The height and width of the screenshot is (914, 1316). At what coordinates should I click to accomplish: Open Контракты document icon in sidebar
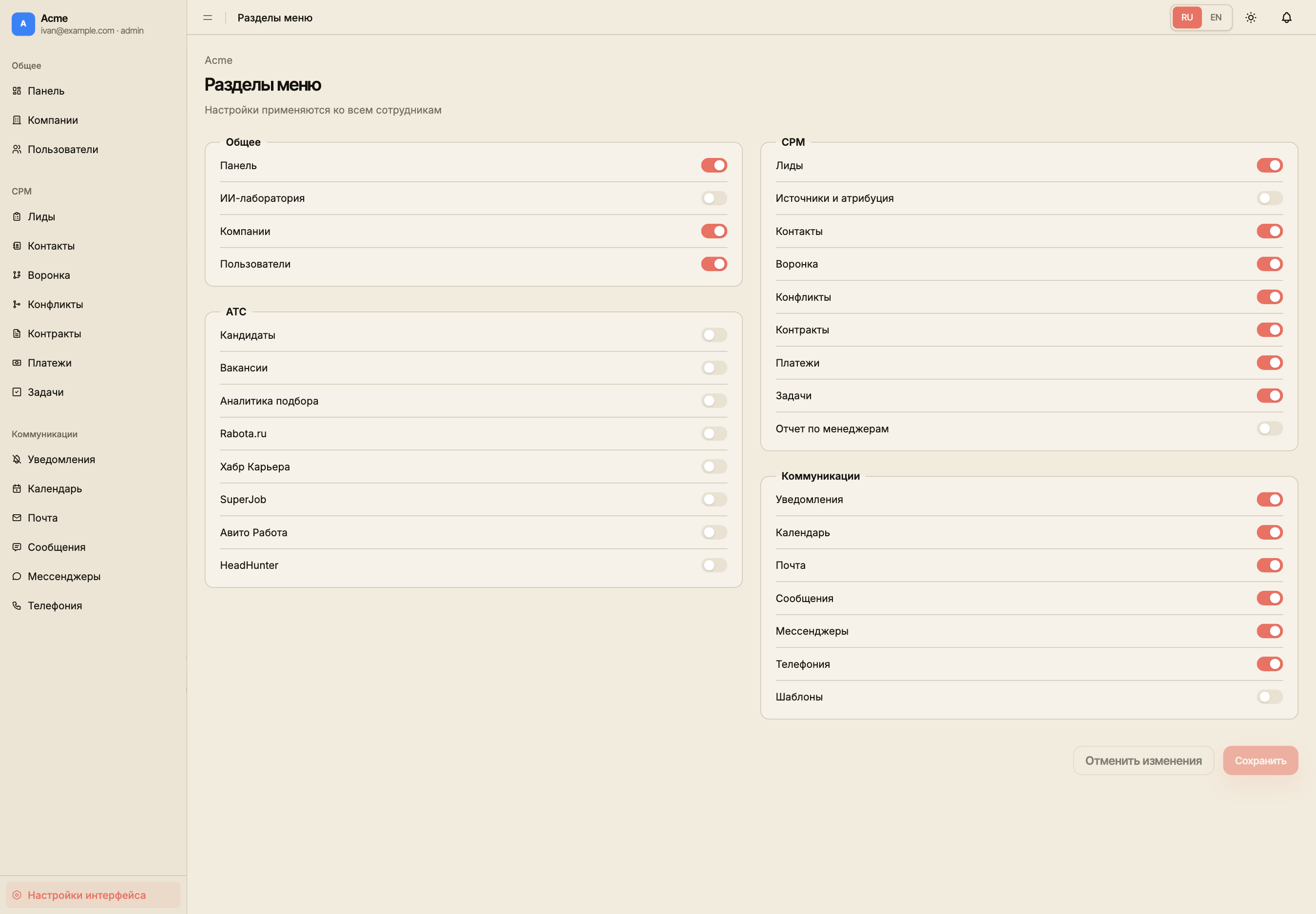pyautogui.click(x=17, y=333)
